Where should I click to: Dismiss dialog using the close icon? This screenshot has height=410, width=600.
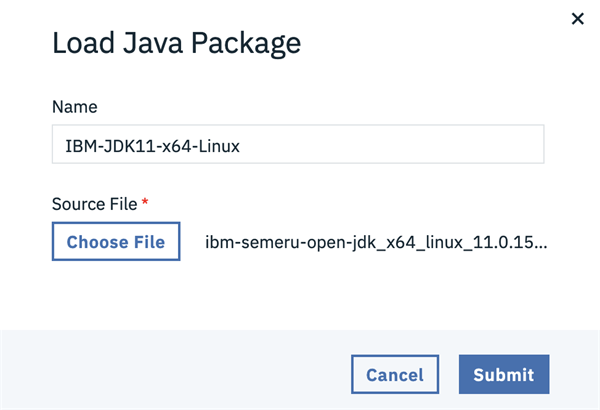577,18
